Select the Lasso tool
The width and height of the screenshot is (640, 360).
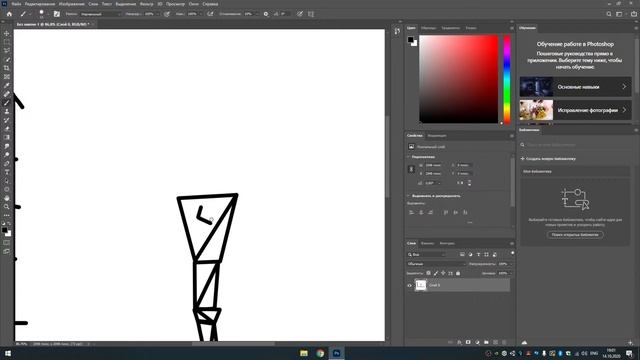pyautogui.click(x=7, y=51)
